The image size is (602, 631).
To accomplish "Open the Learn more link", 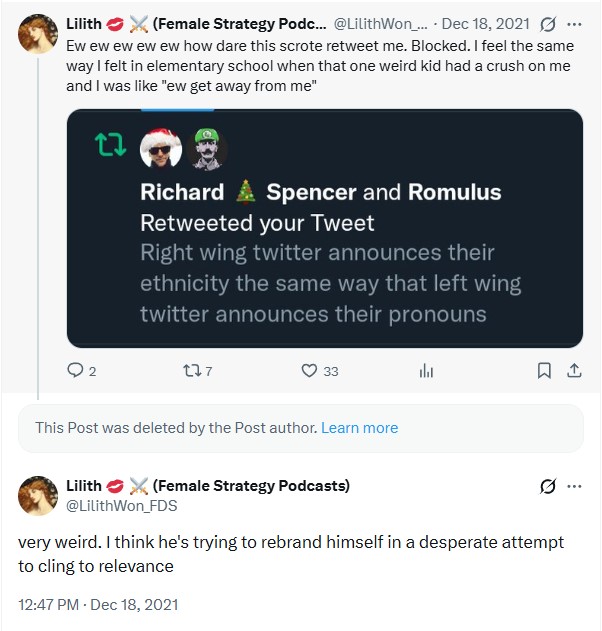I will [x=359, y=427].
